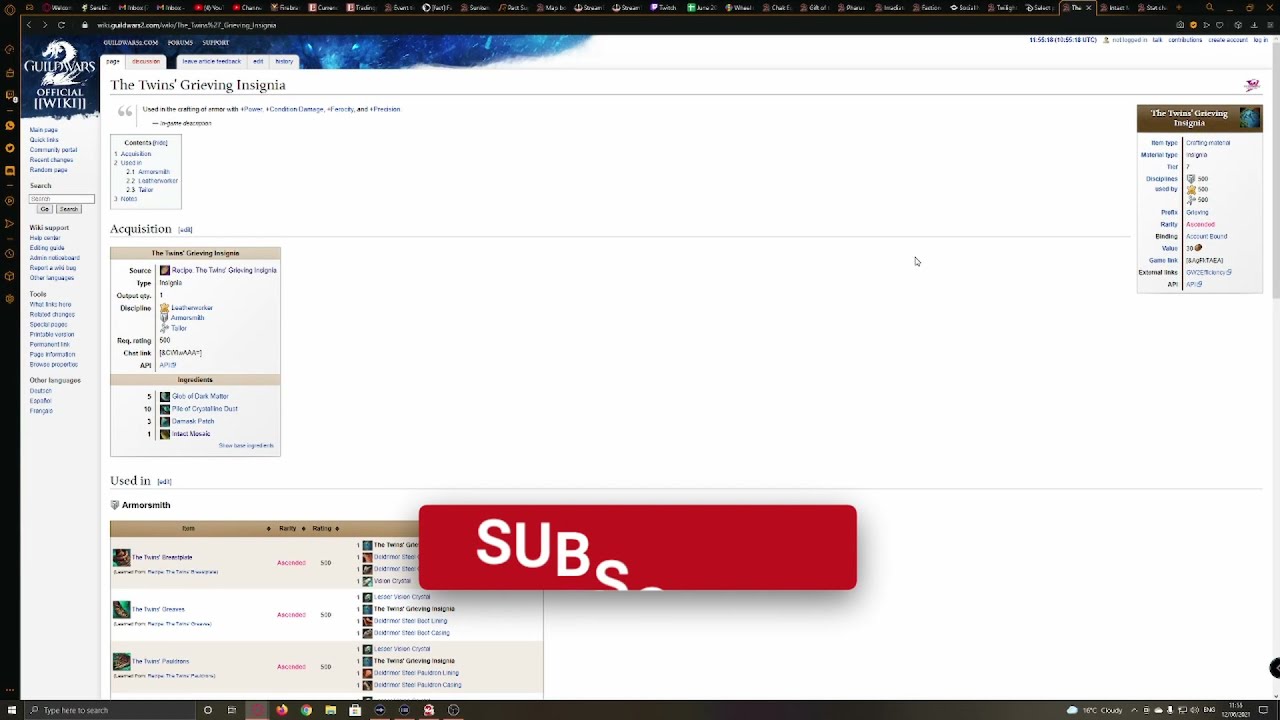
Task: Open the history tab
Action: tap(284, 62)
